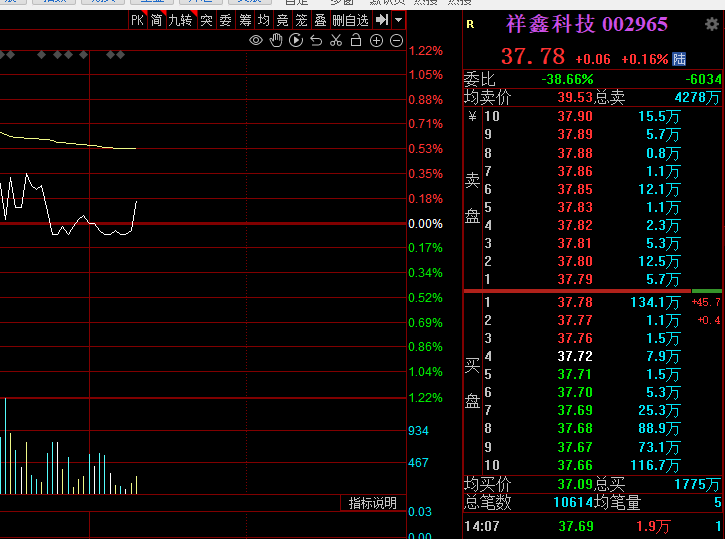
Task: Select sell level 6 price 37.85
Action: [575, 189]
